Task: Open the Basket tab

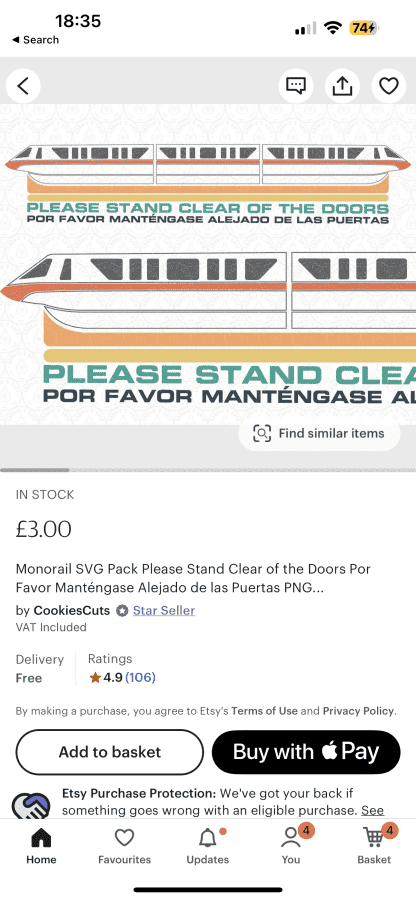Action: 374,845
